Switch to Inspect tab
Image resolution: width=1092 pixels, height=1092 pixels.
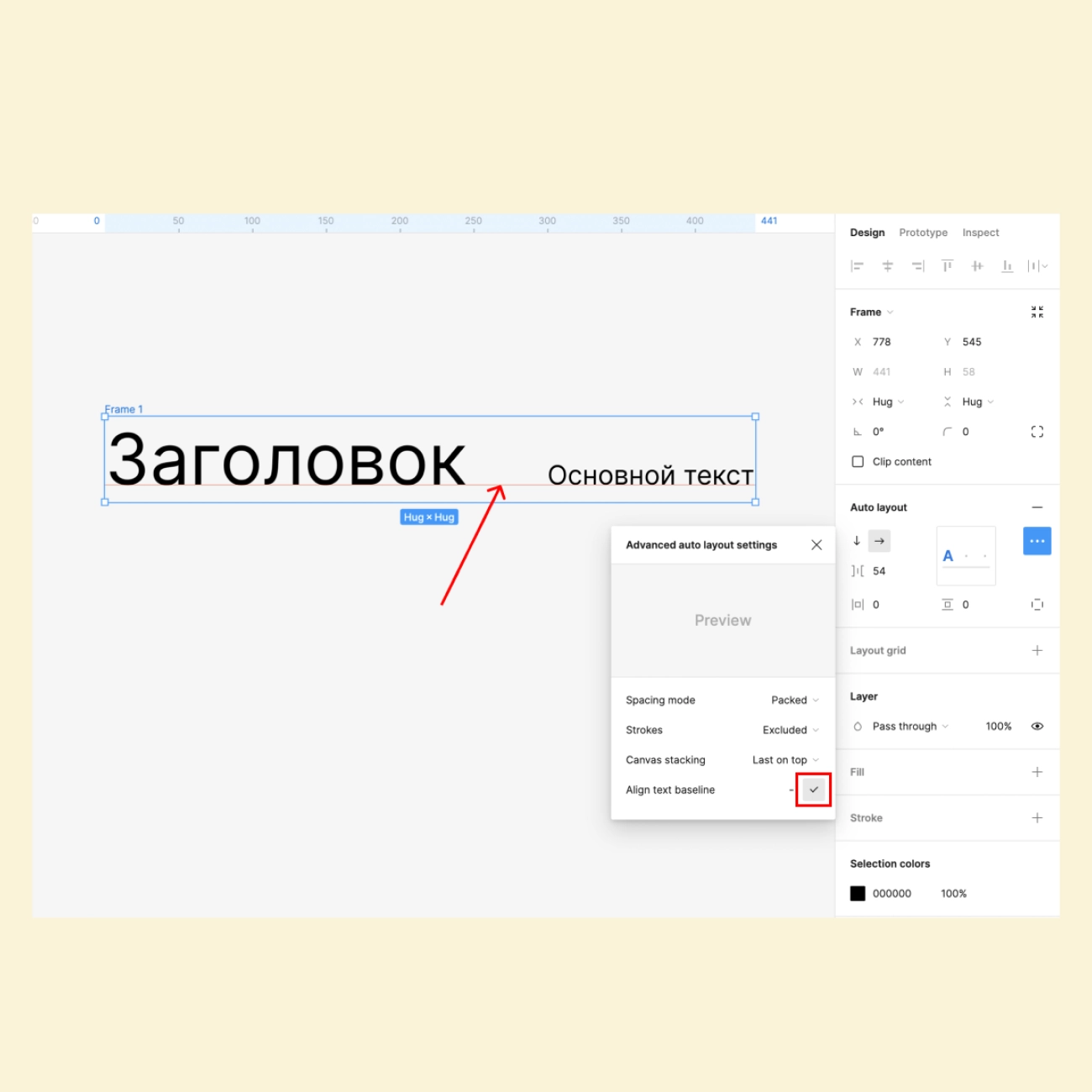(980, 233)
